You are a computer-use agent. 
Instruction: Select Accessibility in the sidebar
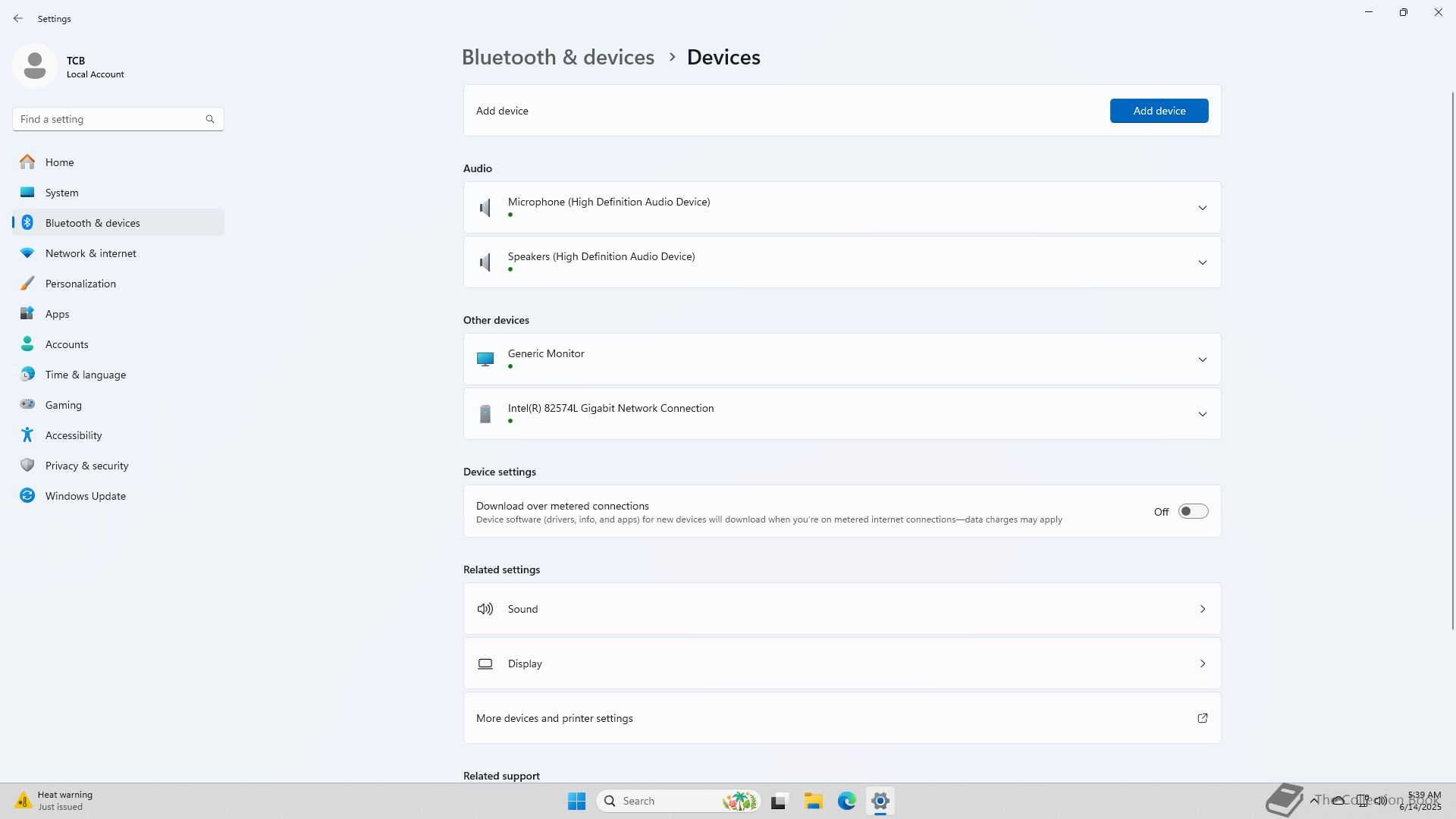pos(73,435)
